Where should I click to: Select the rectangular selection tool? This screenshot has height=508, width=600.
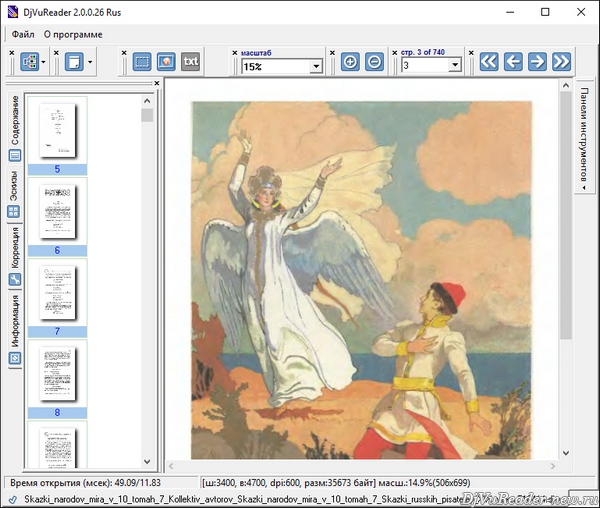tap(142, 62)
